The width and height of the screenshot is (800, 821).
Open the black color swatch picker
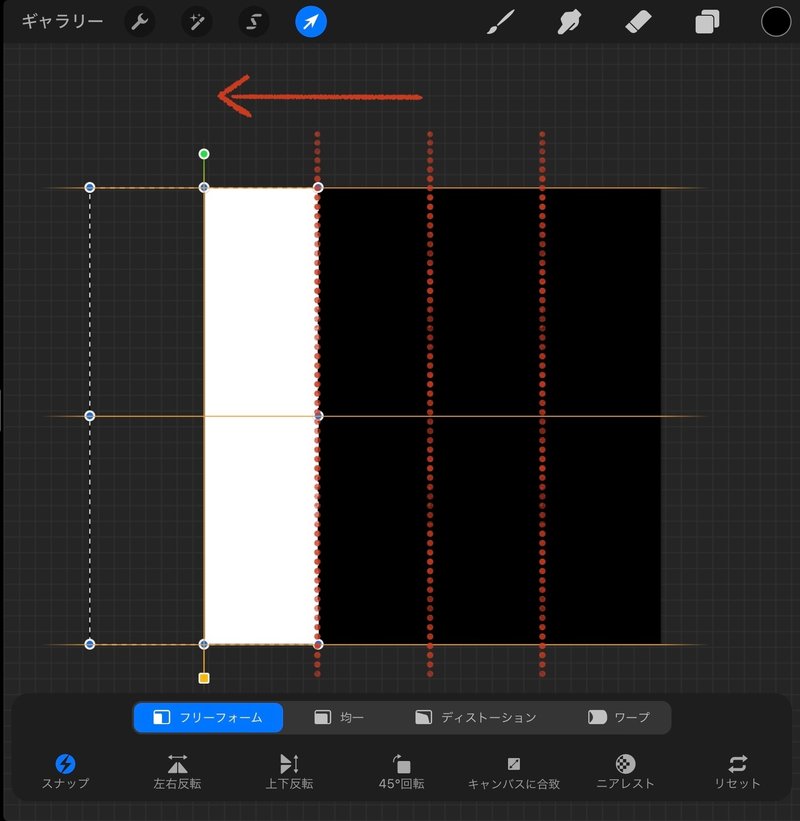[x=775, y=22]
